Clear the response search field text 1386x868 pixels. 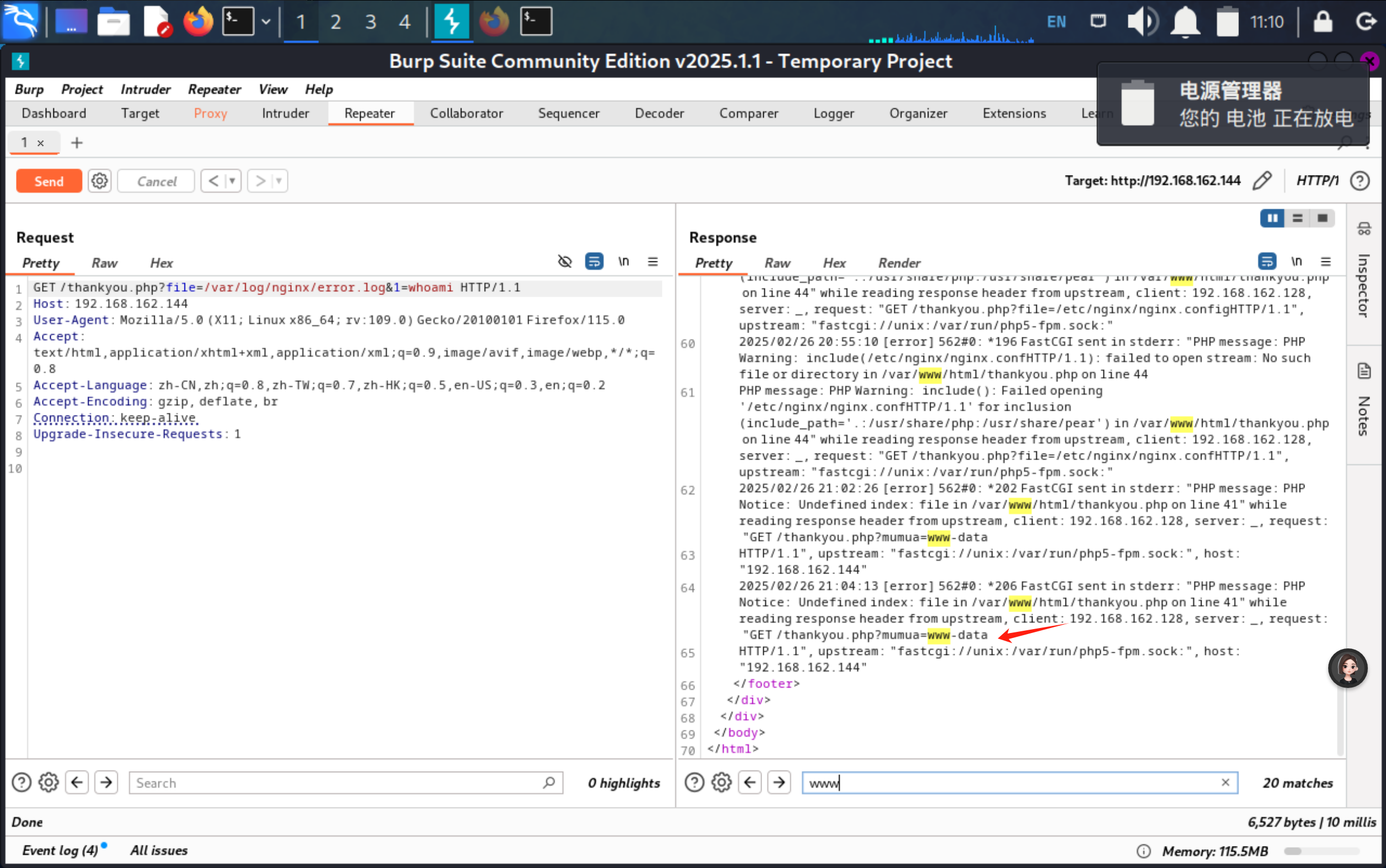pos(1225,783)
